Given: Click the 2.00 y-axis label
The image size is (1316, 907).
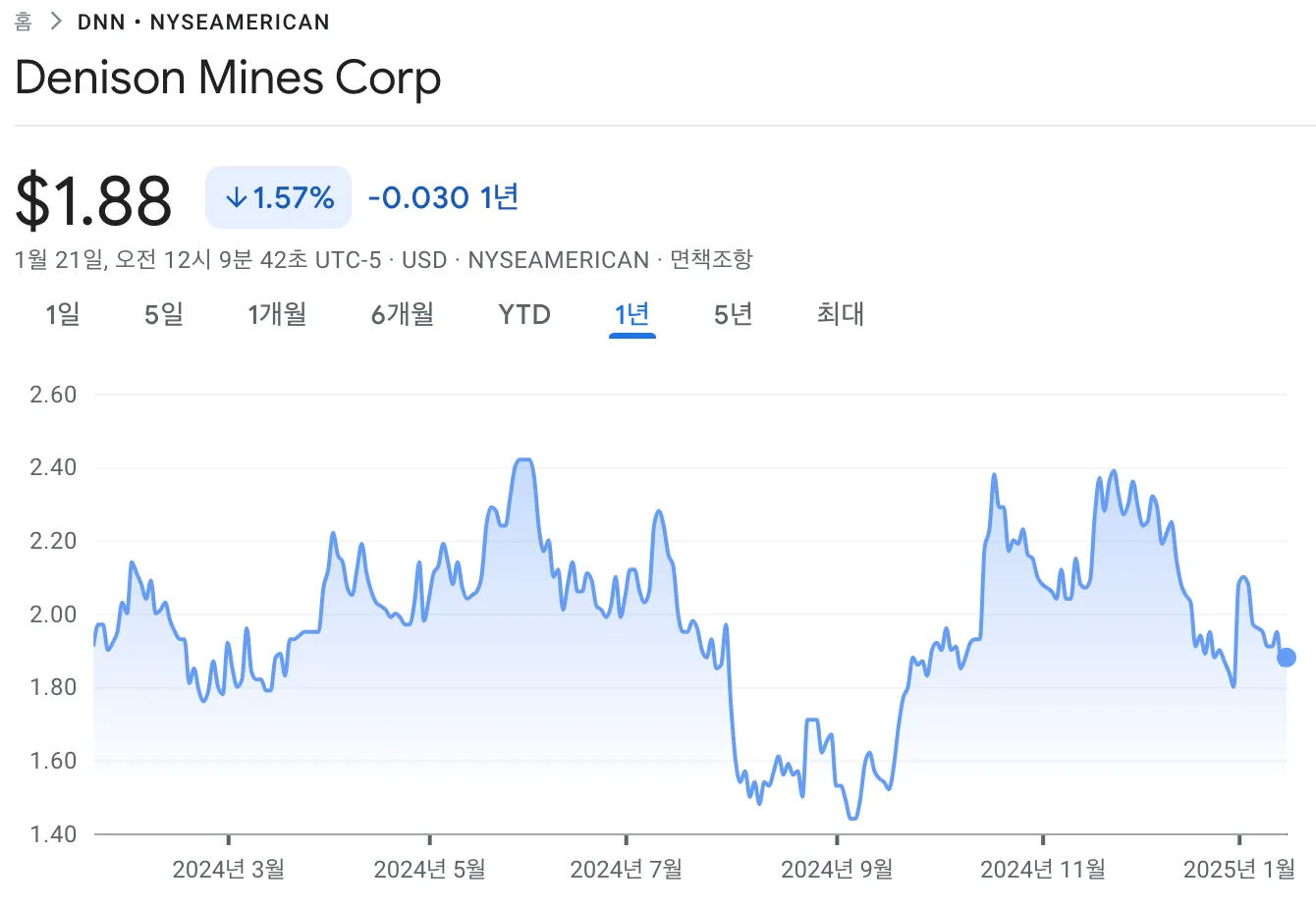Looking at the screenshot, I should 53,614.
